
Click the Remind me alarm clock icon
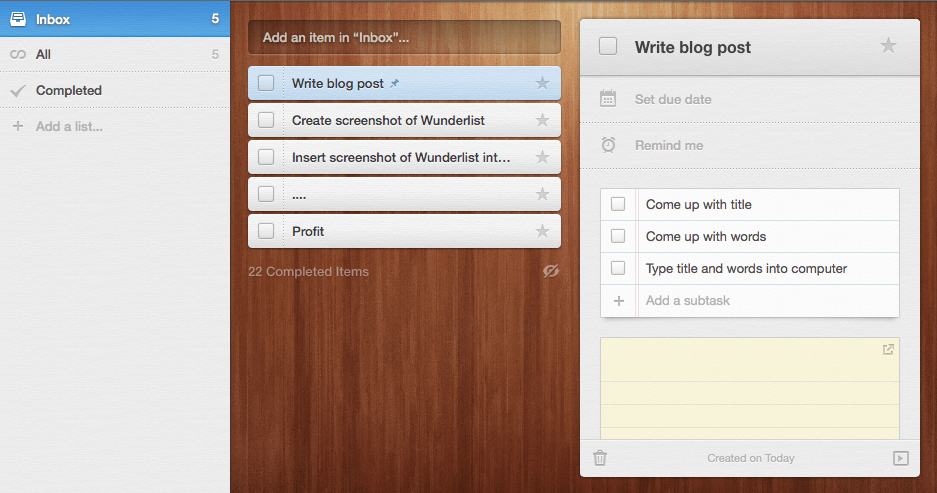click(608, 145)
